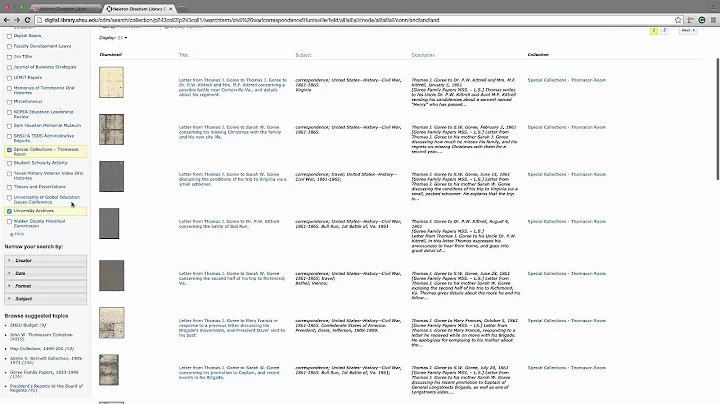Image resolution: width=720 pixels, height=404 pixels.
Task: Sort results by Description column header
Action: pyautogui.click(x=423, y=55)
